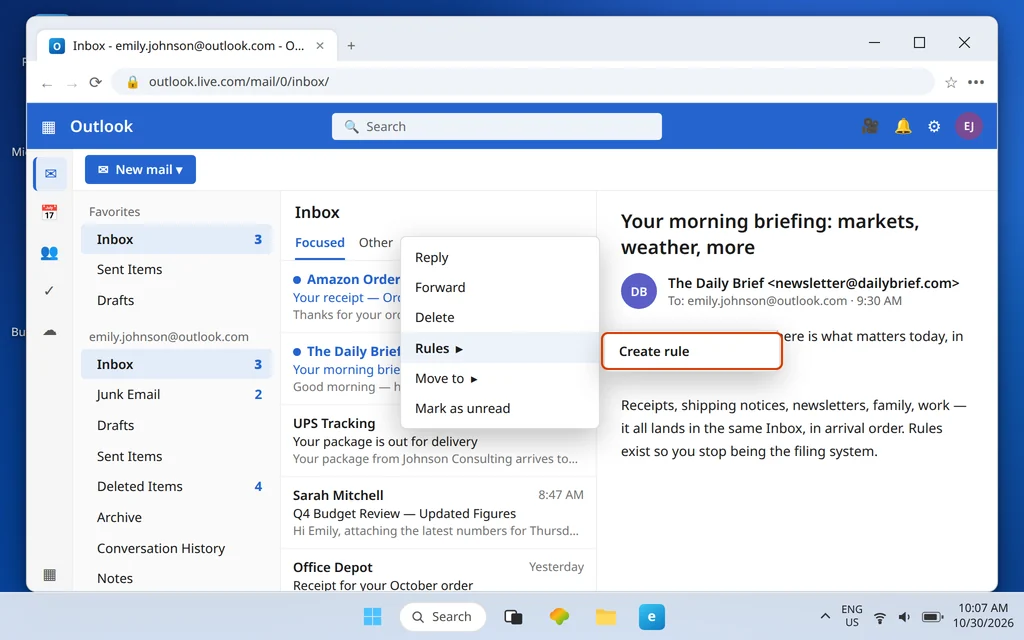Open the notifications bell
This screenshot has height=640, width=1024.
tap(903, 126)
